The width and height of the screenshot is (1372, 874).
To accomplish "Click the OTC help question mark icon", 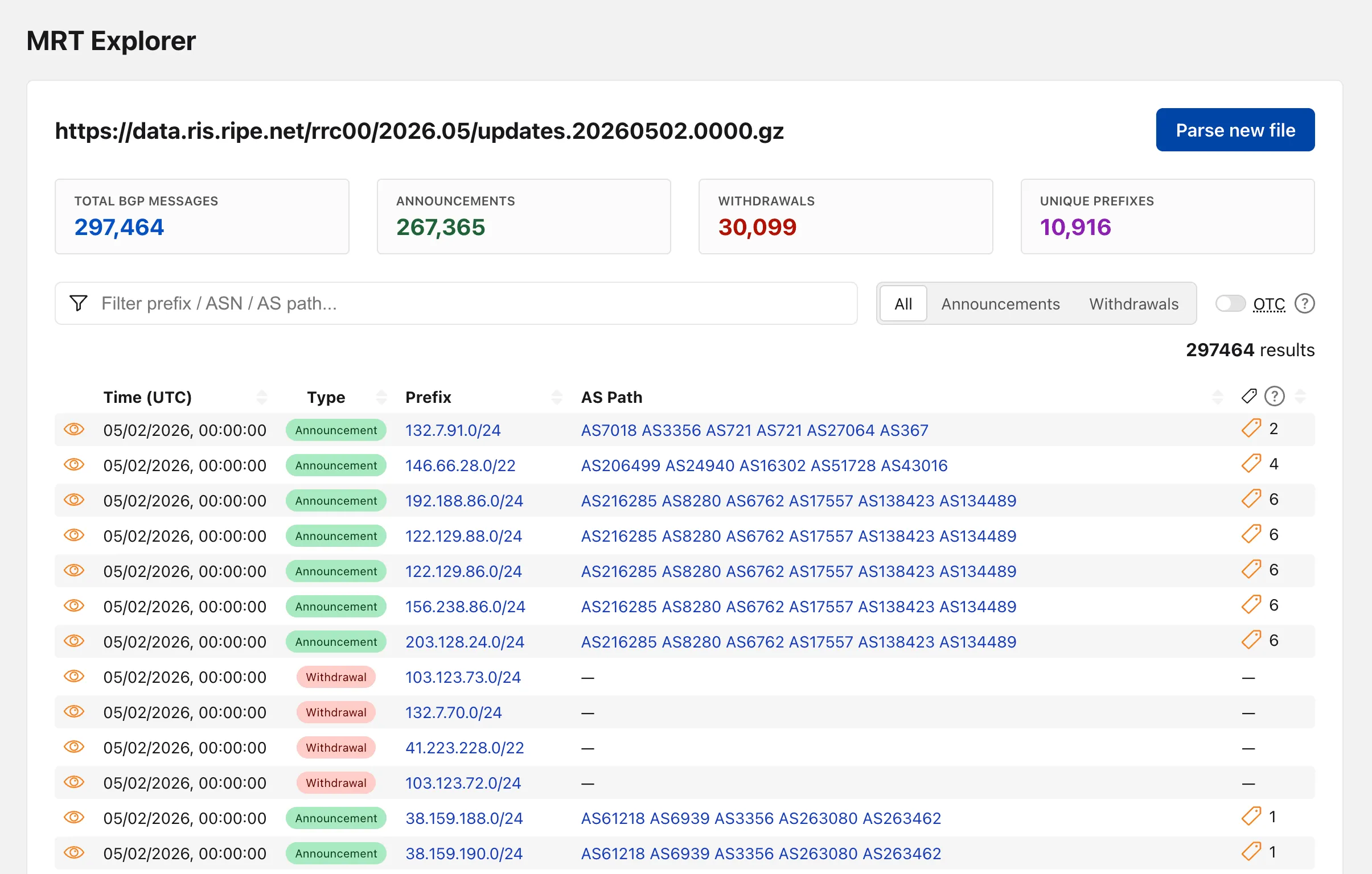I will point(1304,303).
